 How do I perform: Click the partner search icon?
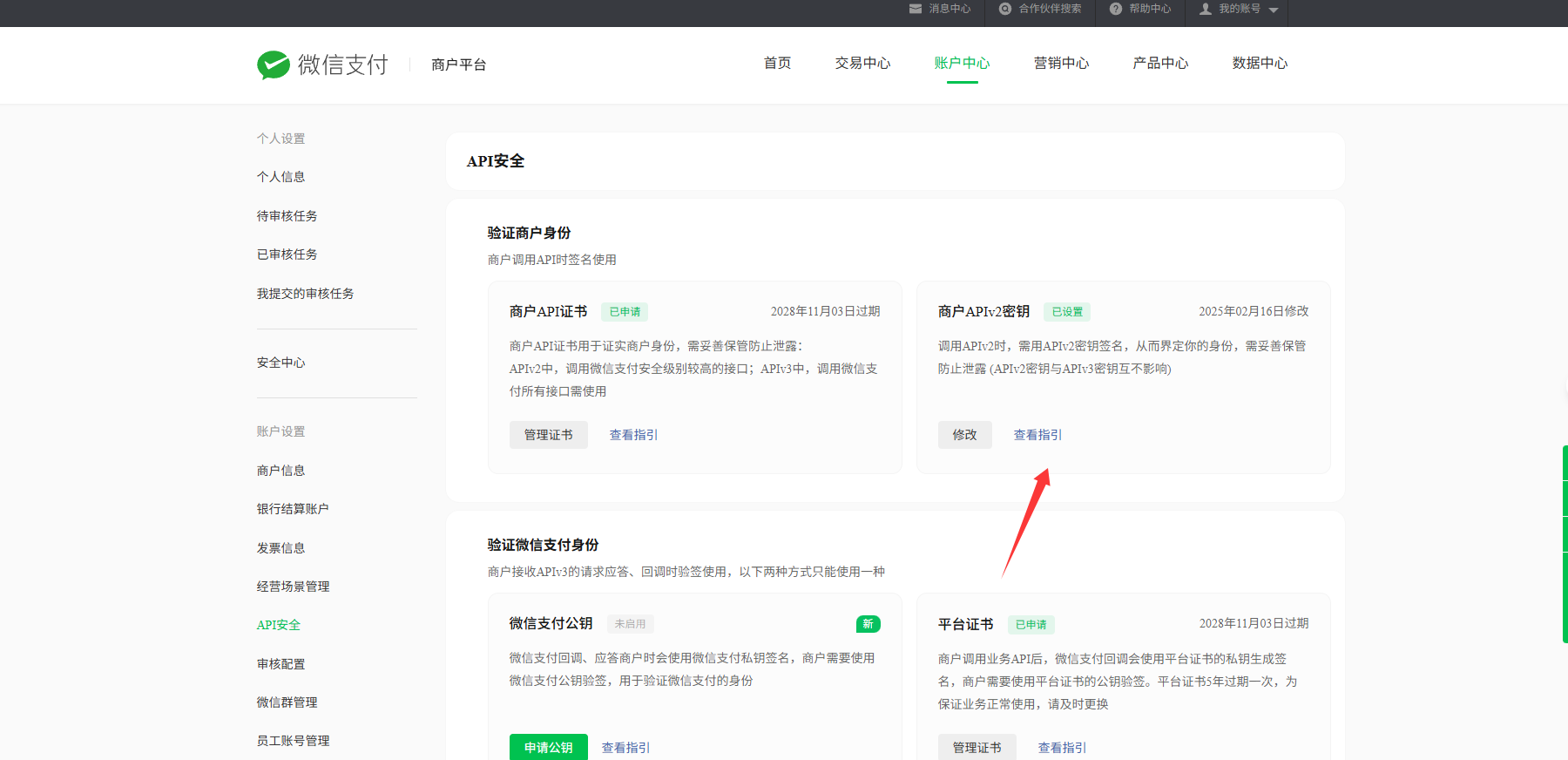point(1005,9)
